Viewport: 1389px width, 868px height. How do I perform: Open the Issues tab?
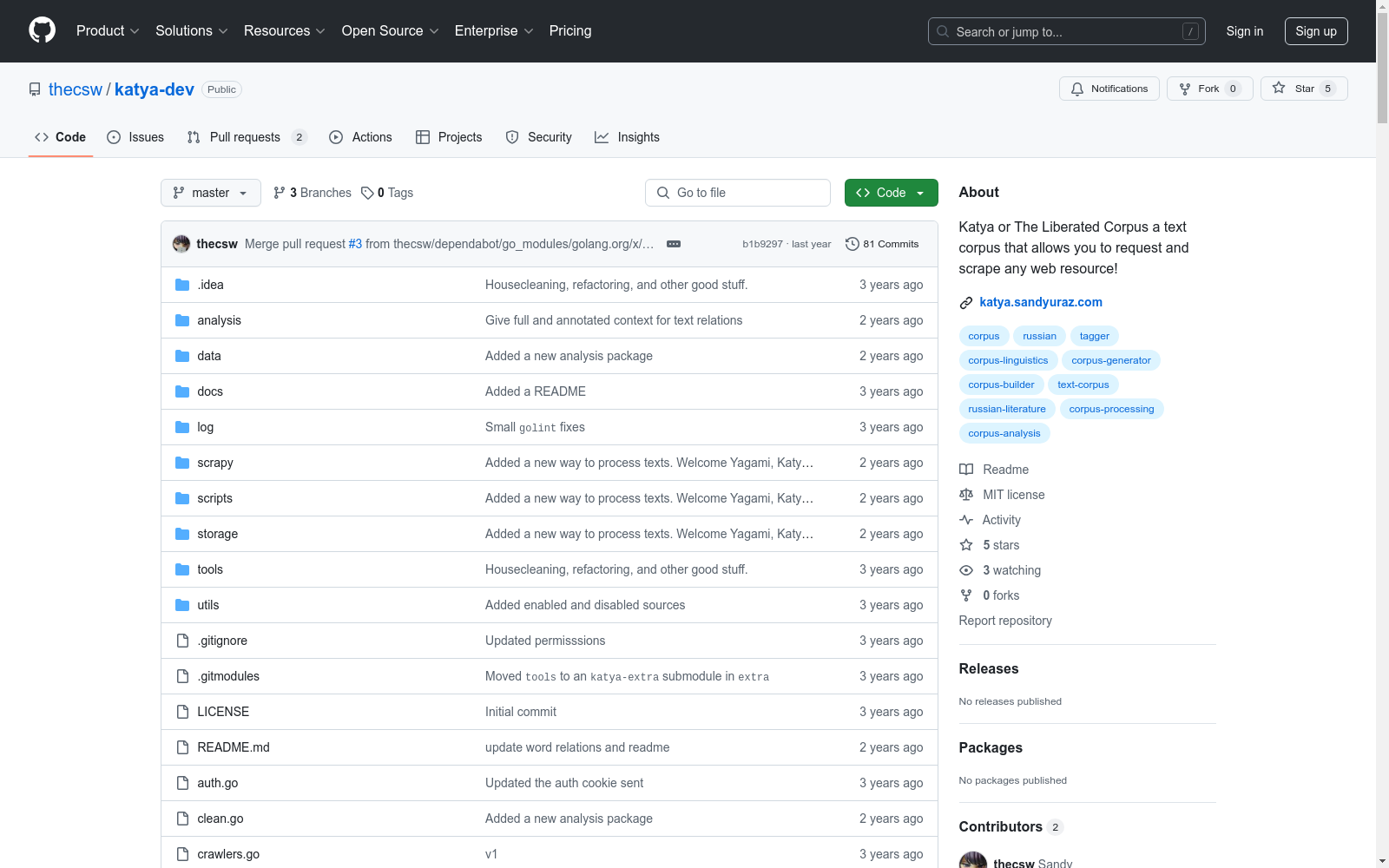tap(135, 137)
